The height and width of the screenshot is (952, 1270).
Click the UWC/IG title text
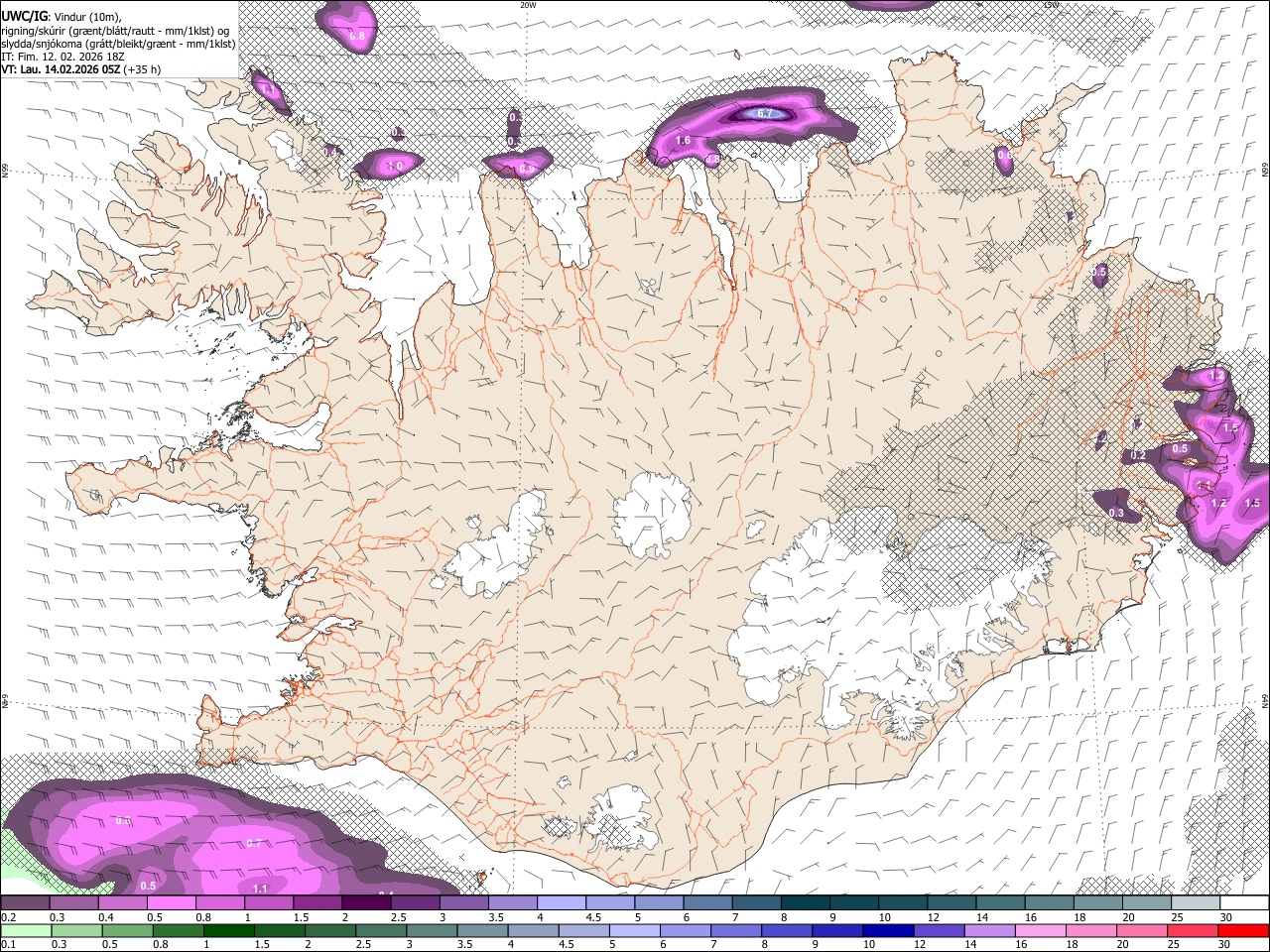click(24, 16)
